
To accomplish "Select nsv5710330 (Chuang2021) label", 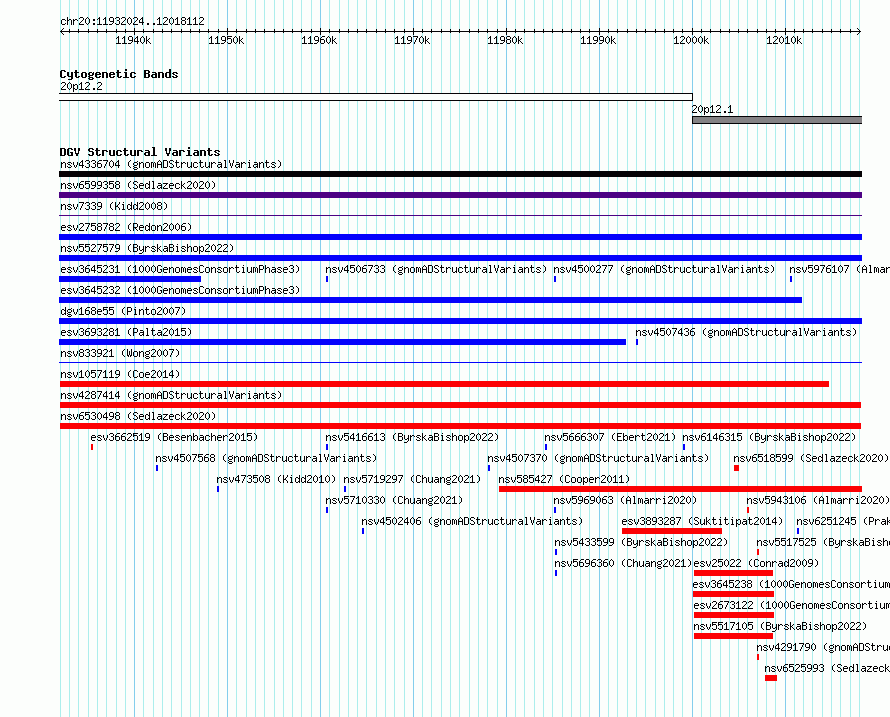I will (x=394, y=501).
